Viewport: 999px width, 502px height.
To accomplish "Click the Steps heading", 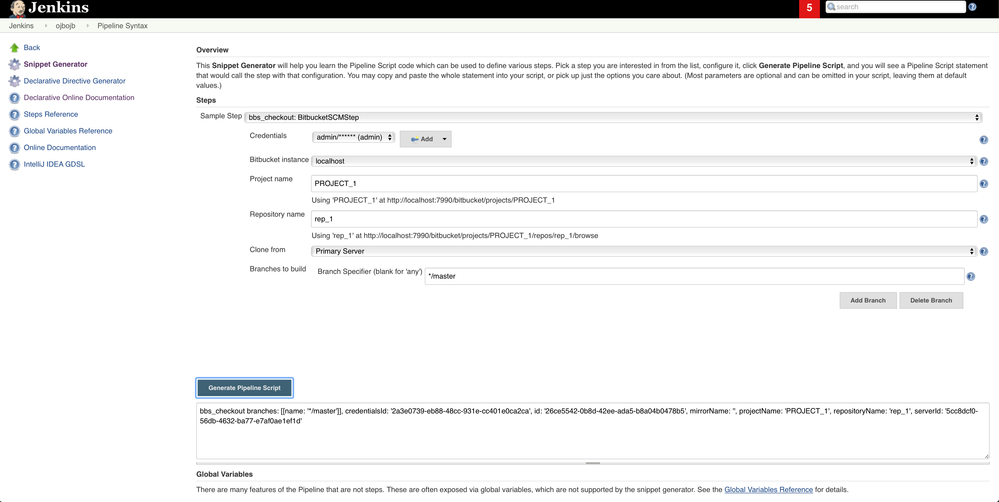I will (x=206, y=100).
